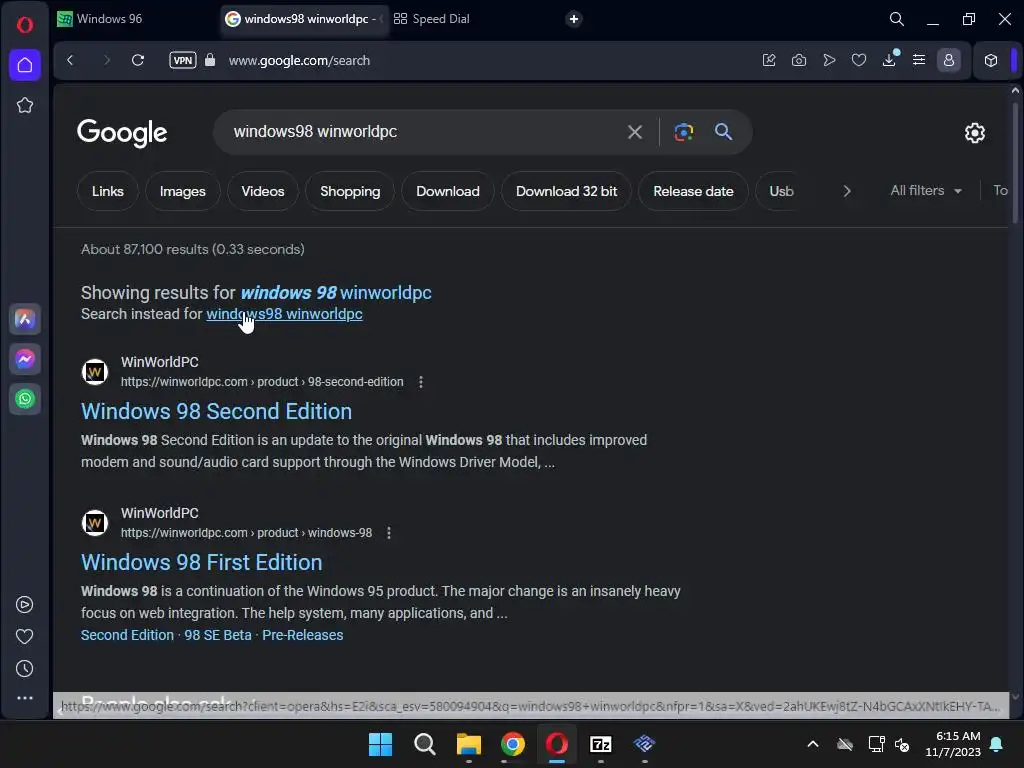This screenshot has width=1024, height=768.
Task: Open the share page icon in the address bar
Action: point(769,60)
